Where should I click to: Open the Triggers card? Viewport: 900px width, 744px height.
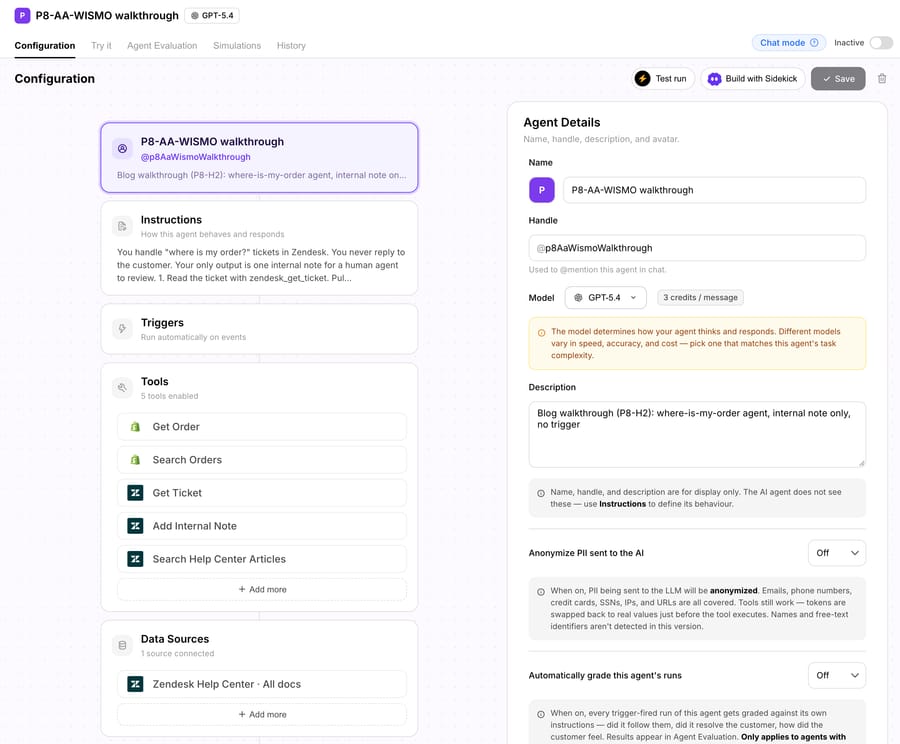259,329
